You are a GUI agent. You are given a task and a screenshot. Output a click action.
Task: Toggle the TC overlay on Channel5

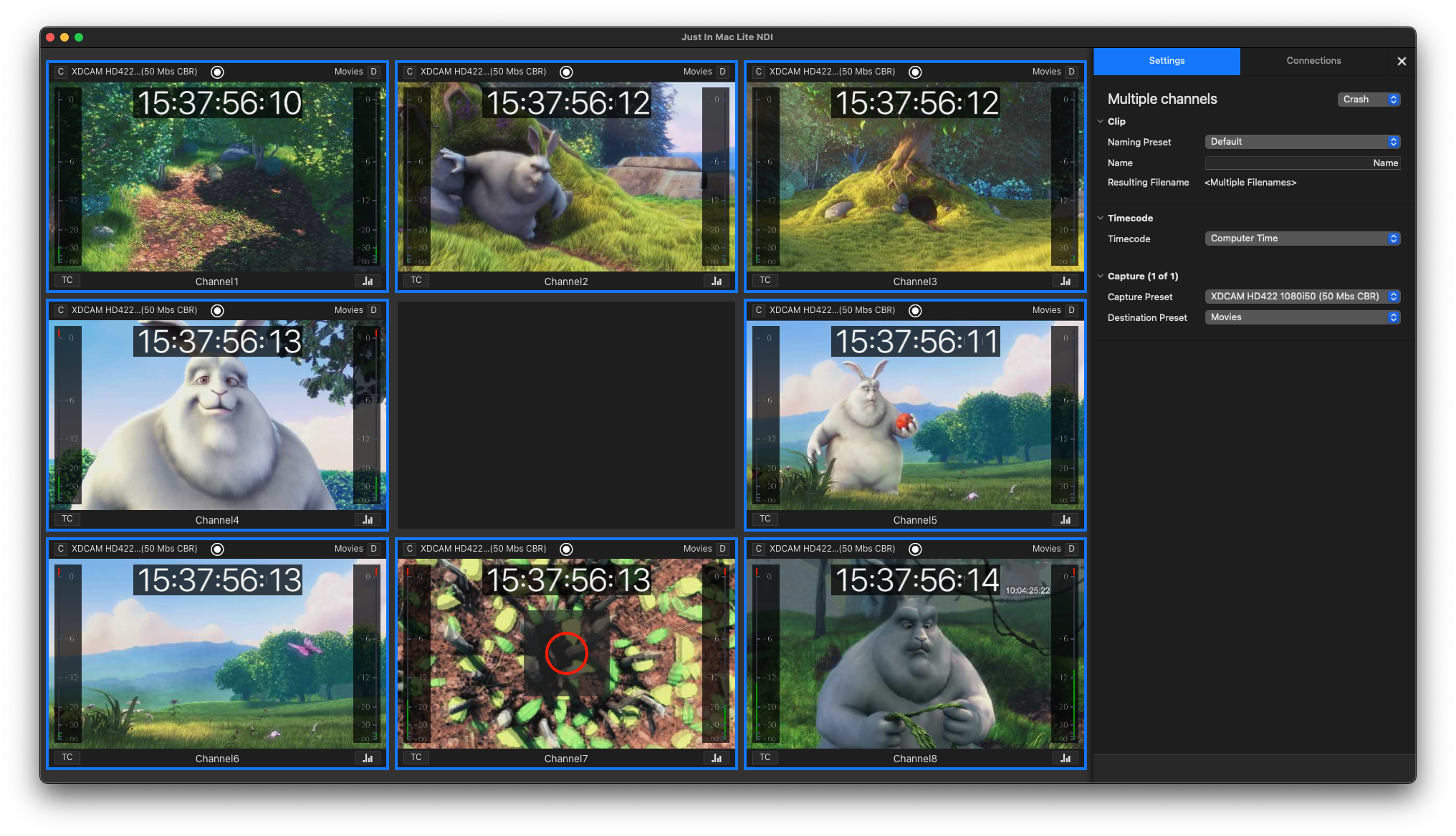click(x=765, y=519)
